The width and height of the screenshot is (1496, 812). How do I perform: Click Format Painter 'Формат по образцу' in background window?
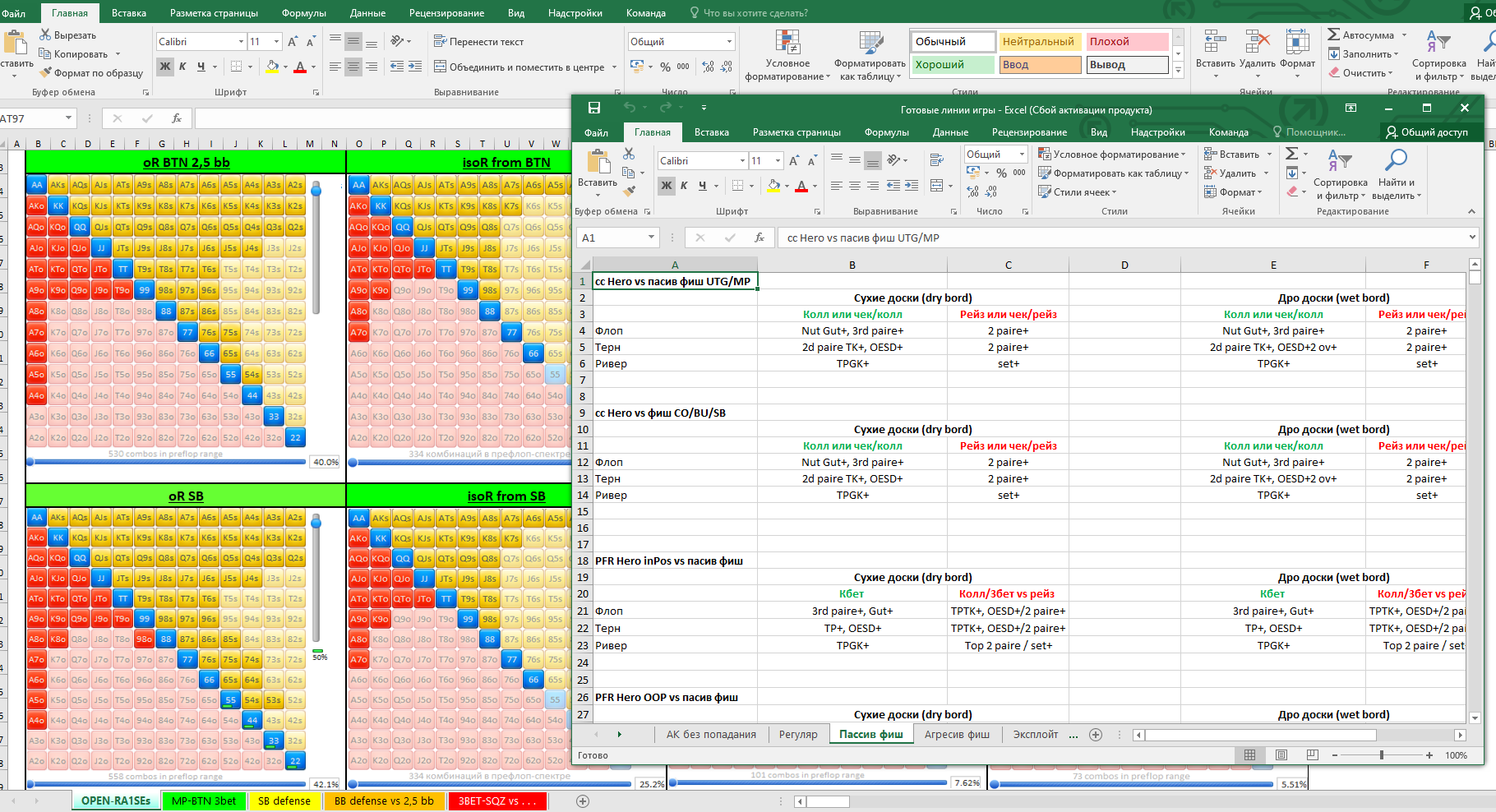coord(90,73)
